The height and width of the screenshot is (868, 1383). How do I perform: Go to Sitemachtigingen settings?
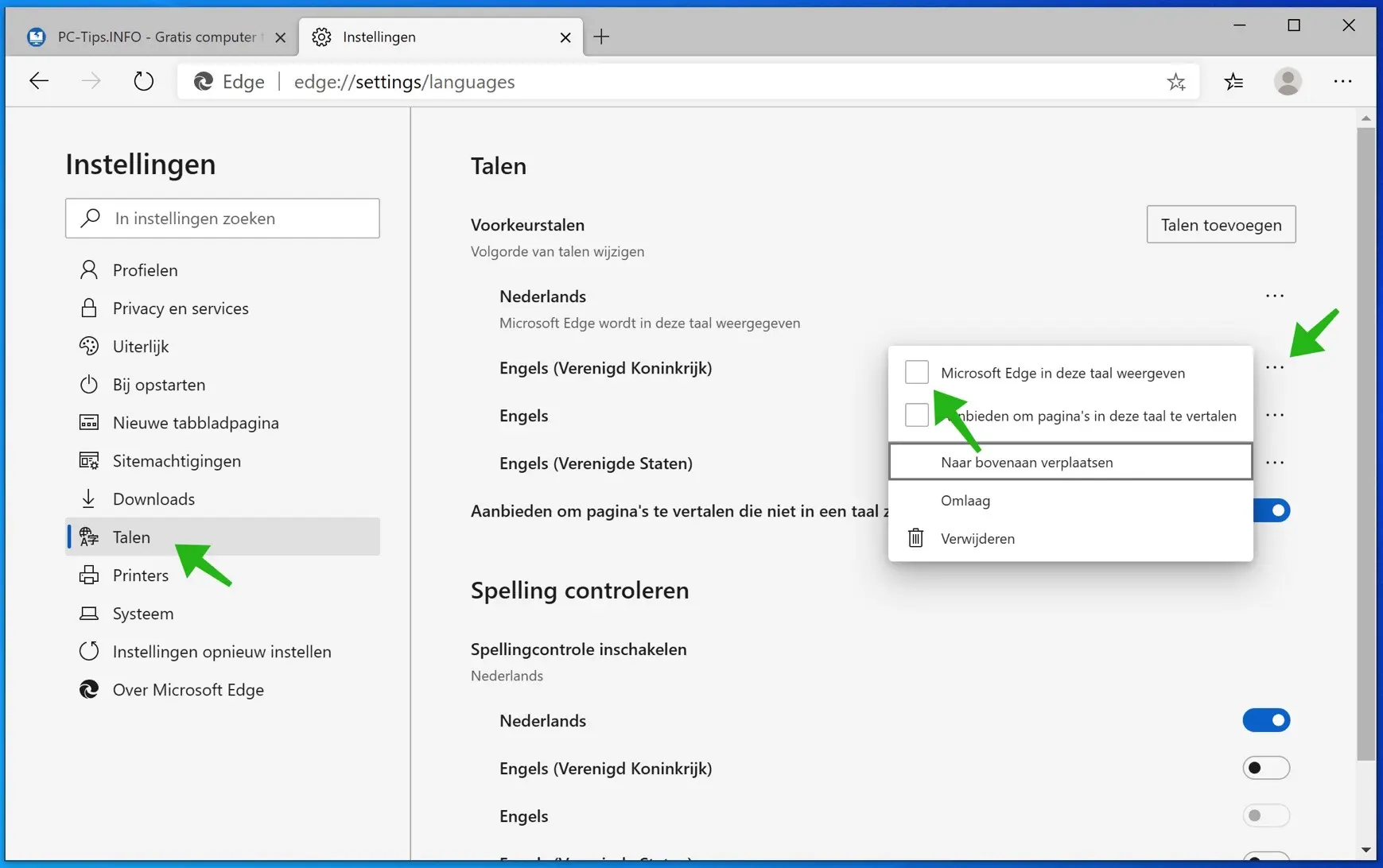[x=223, y=461]
